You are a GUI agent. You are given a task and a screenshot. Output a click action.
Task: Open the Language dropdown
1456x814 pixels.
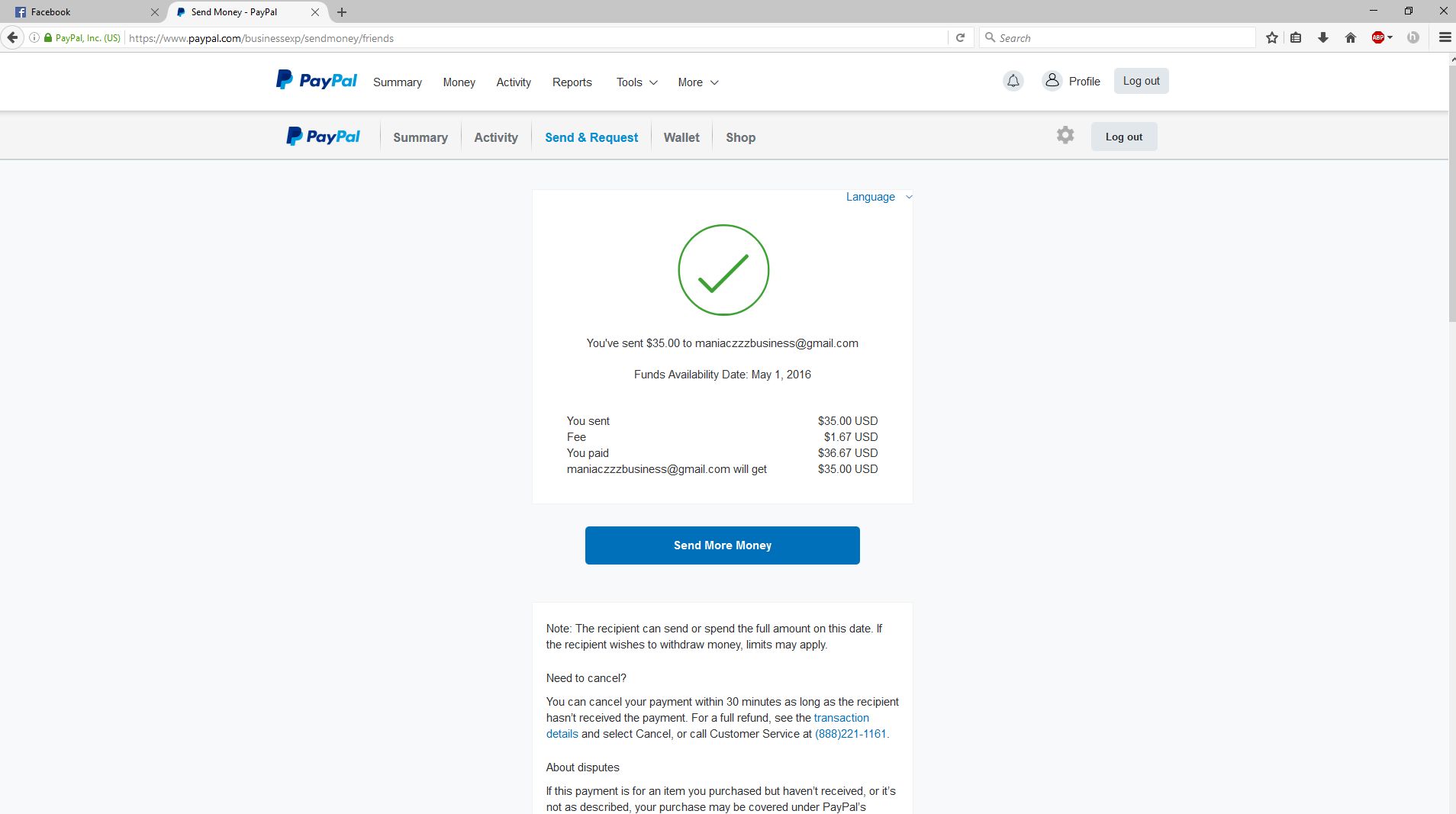pyautogui.click(x=879, y=197)
